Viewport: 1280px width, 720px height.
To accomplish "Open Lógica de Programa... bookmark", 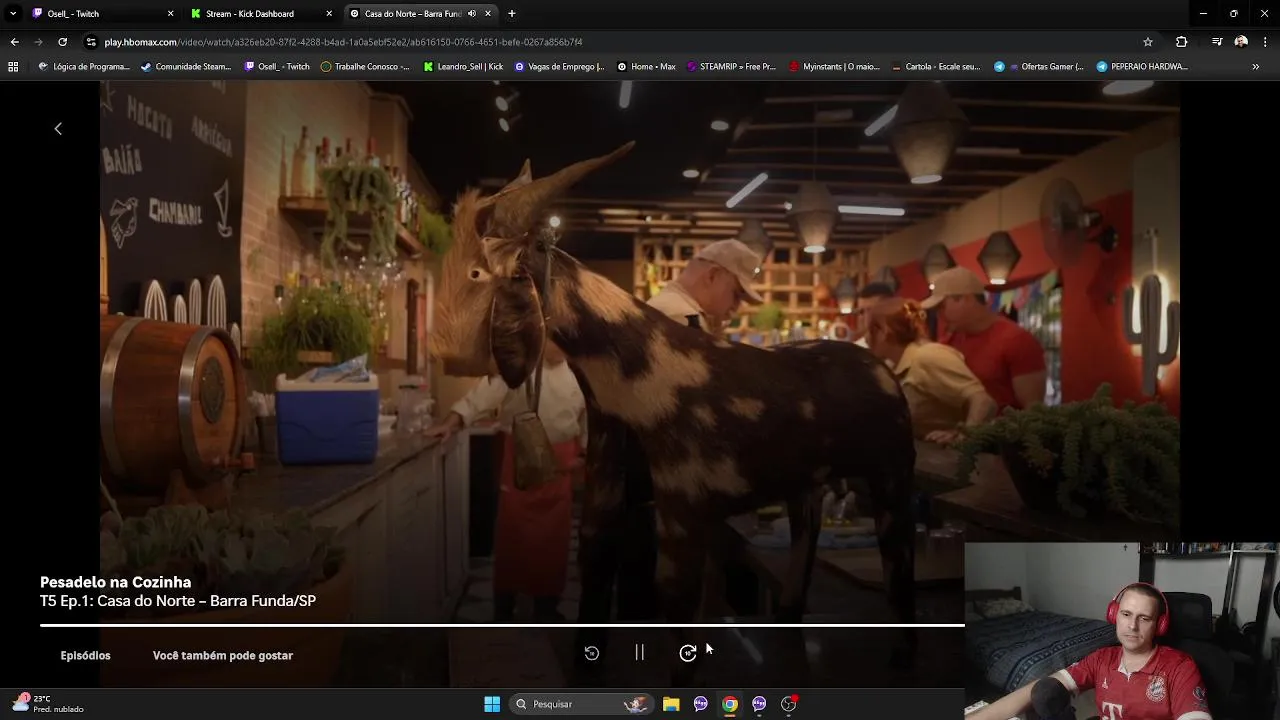I will pos(84,67).
